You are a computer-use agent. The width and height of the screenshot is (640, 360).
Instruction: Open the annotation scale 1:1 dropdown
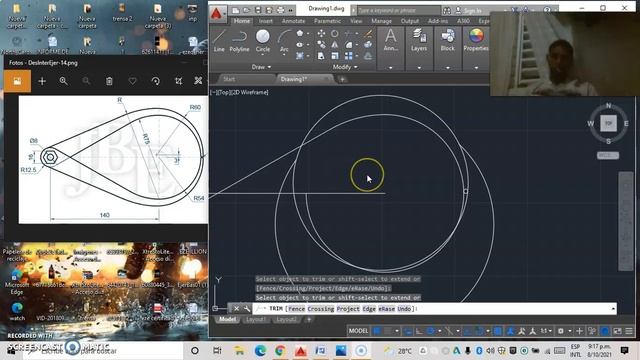[x=547, y=331]
